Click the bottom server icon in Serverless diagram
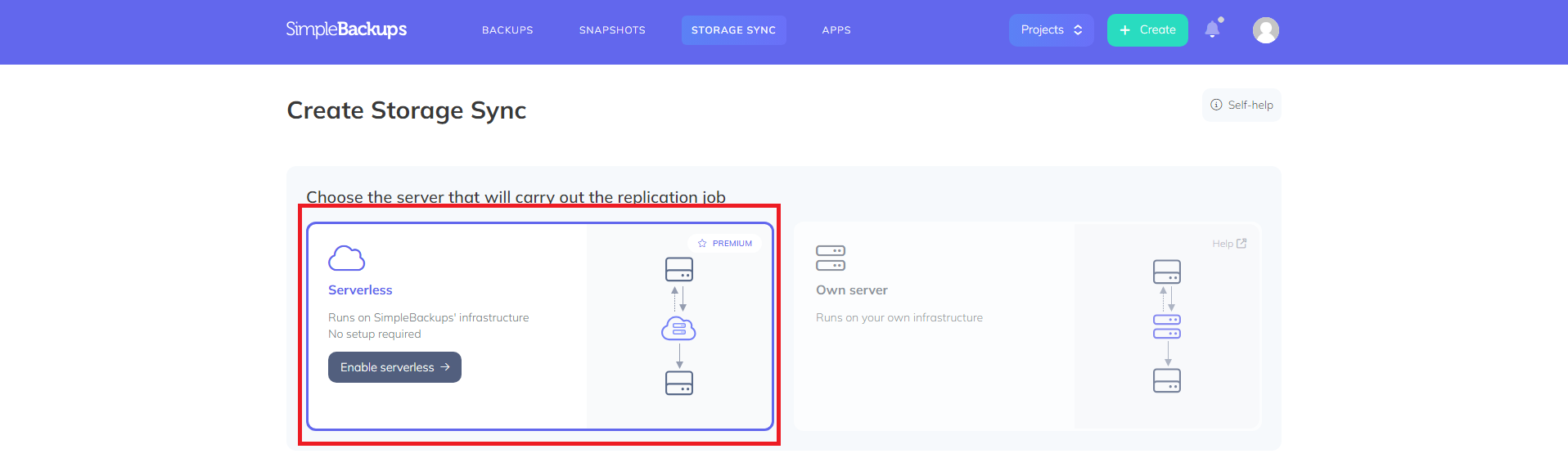 tap(678, 383)
